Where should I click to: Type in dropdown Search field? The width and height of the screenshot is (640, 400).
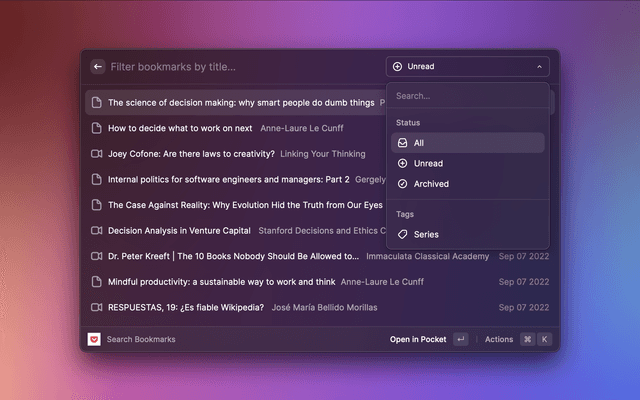467,96
